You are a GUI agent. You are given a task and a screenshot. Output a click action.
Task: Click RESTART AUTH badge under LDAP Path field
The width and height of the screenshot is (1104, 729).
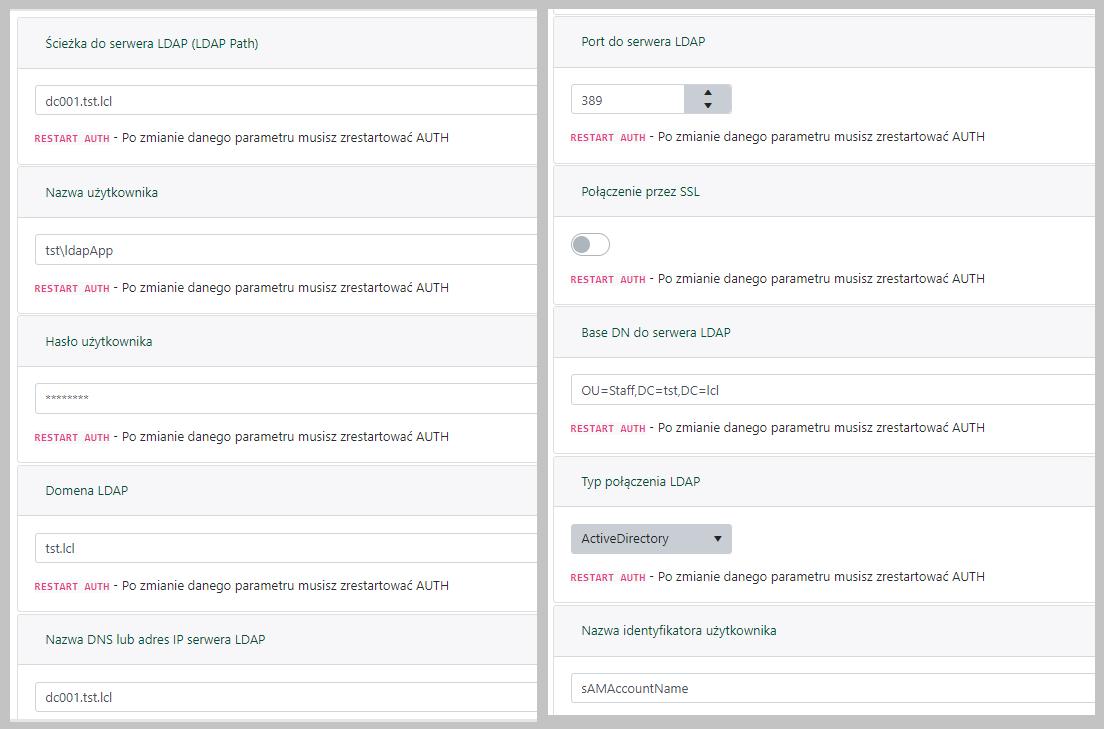[72, 138]
